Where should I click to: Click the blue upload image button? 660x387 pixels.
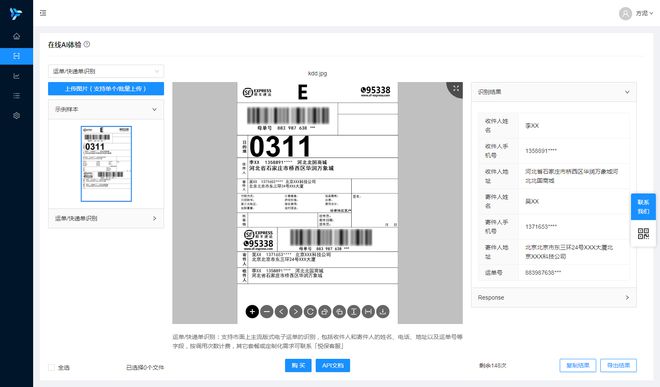106,89
